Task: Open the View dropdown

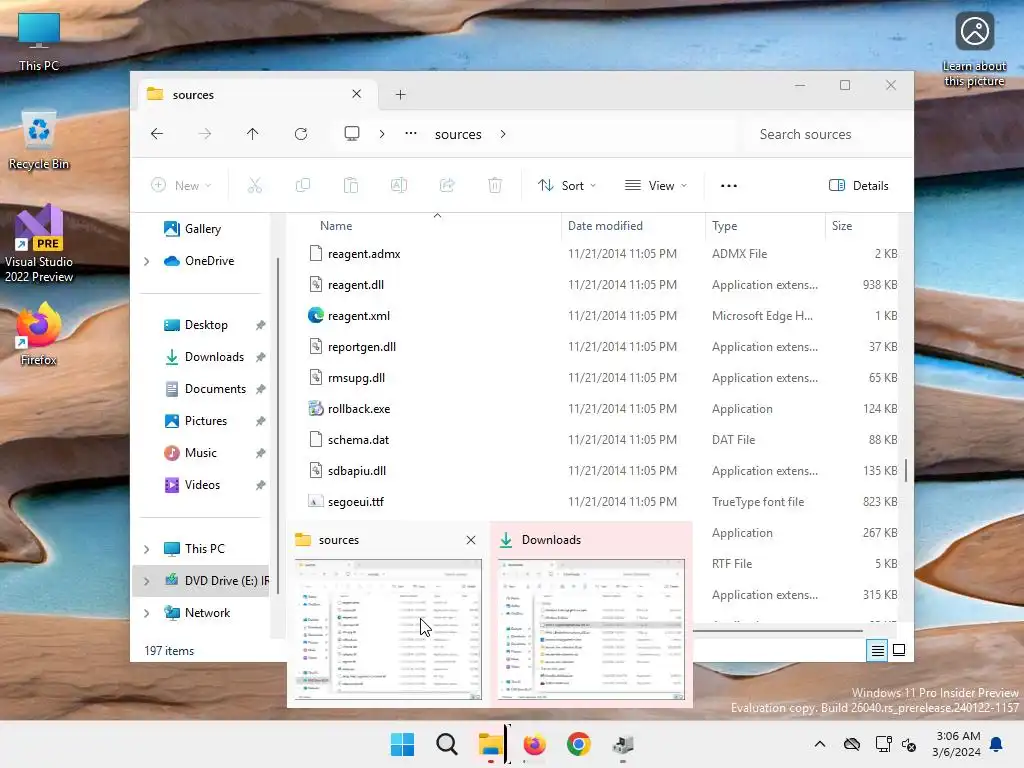Action: (x=656, y=185)
